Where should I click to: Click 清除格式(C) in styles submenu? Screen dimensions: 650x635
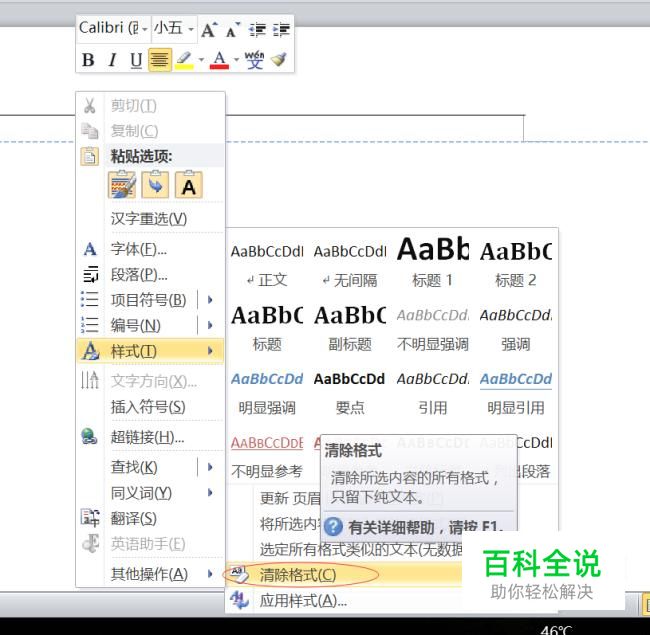coord(344,575)
